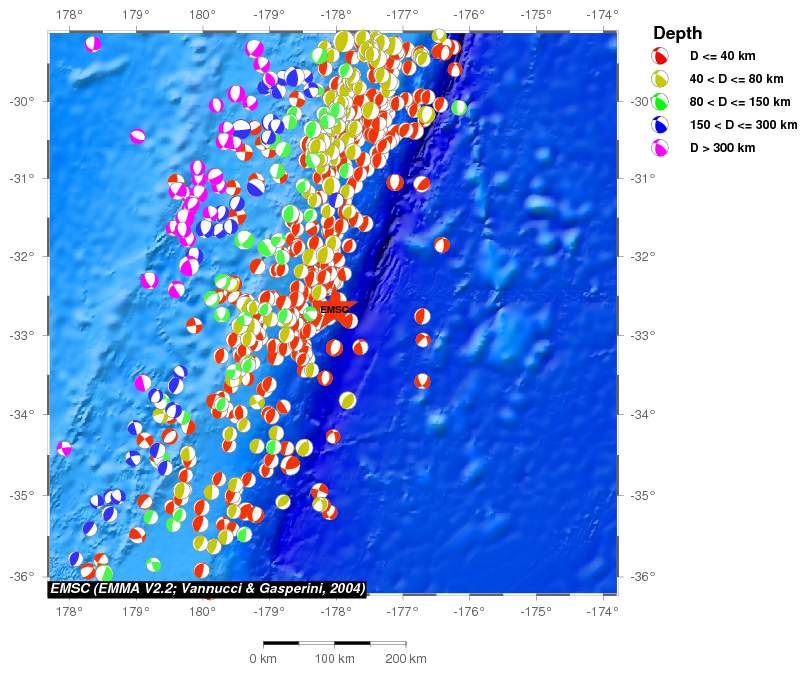Select the "D <= 40 km" legend label
The height and width of the screenshot is (673, 807).
[723, 56]
